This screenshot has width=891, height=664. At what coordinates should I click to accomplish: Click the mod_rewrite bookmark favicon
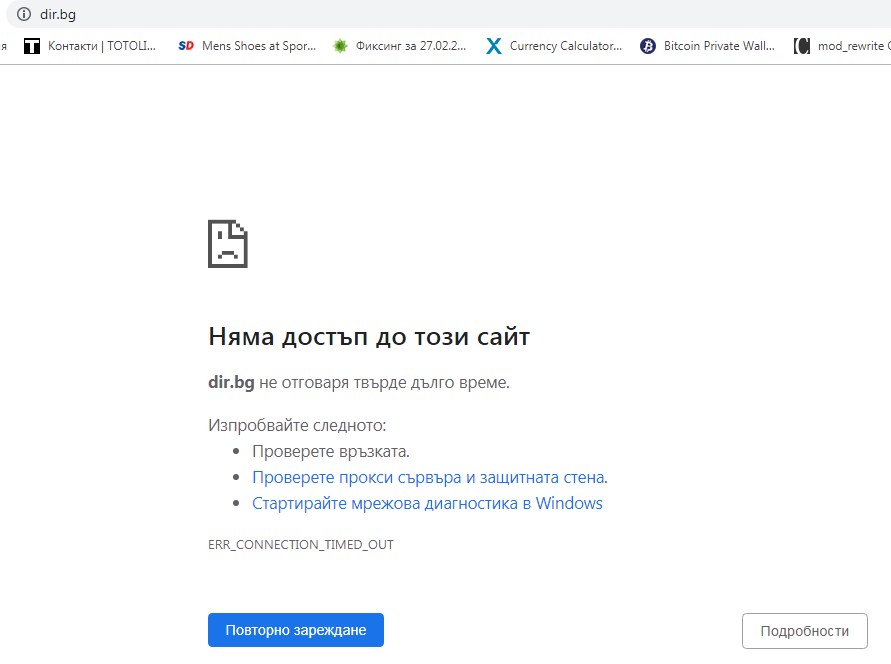(801, 46)
